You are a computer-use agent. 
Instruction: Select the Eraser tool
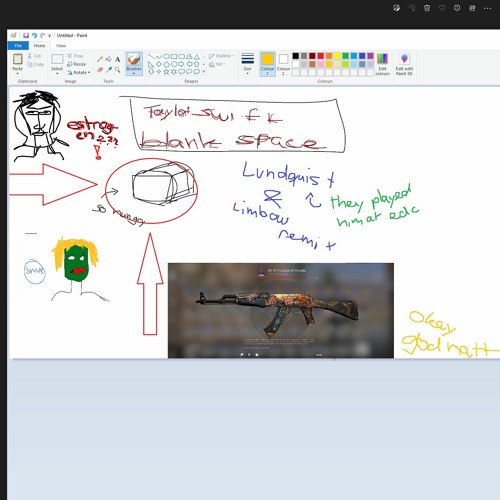coord(99,70)
